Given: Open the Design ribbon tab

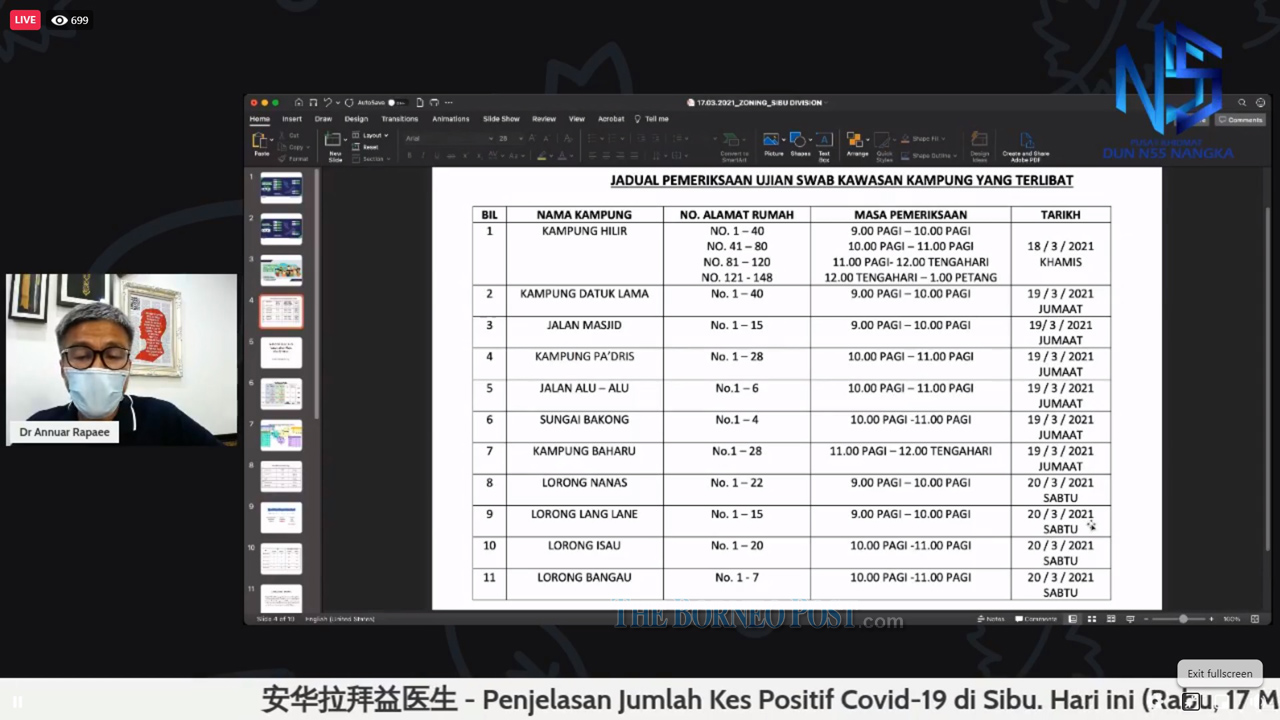Looking at the screenshot, I should click(x=356, y=119).
